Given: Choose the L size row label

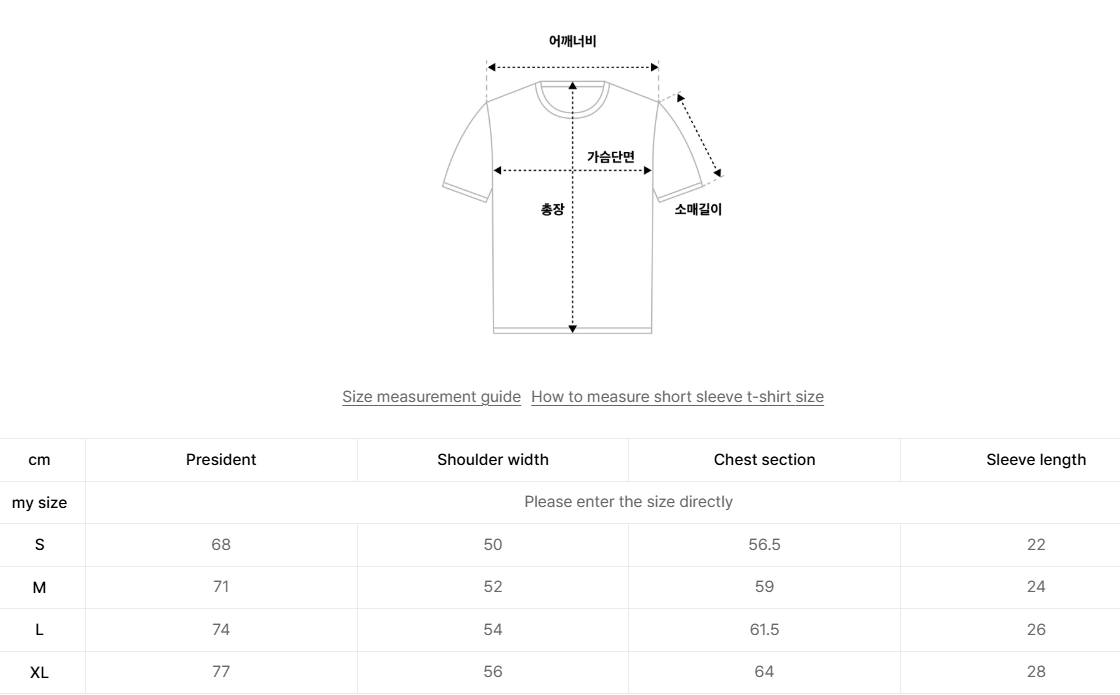Looking at the screenshot, I should 39,630.
